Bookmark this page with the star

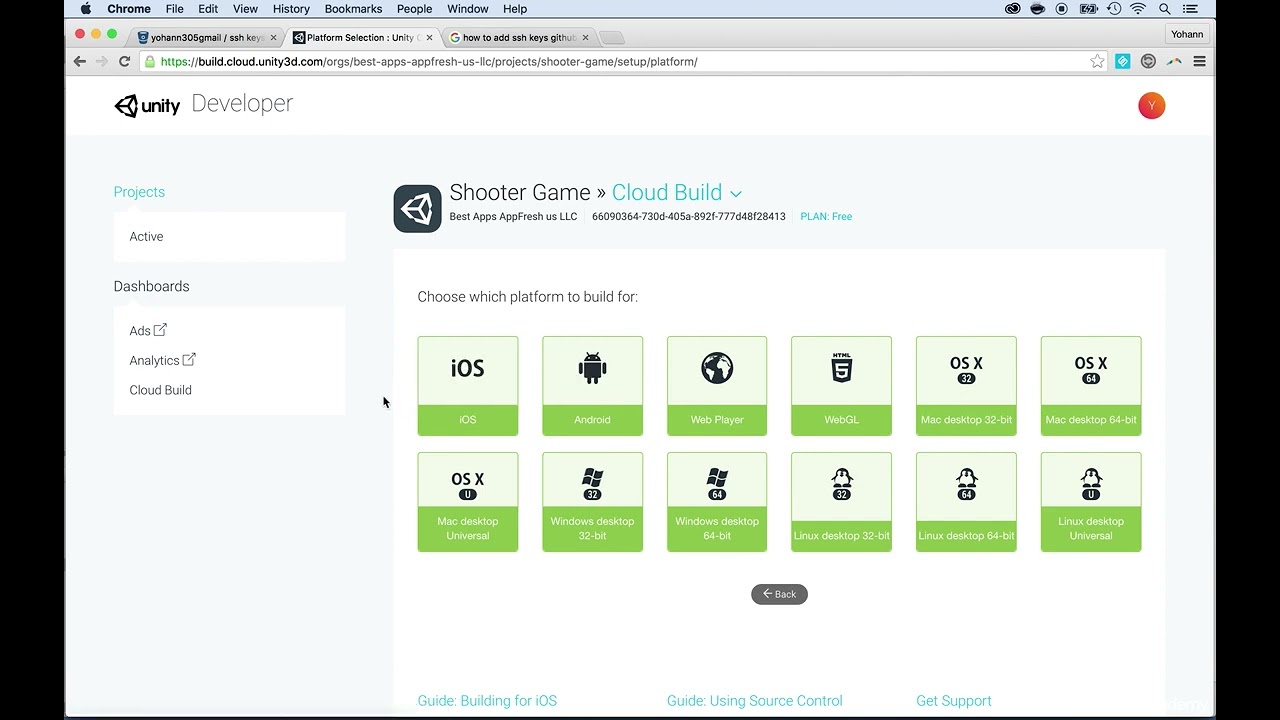(x=1097, y=61)
